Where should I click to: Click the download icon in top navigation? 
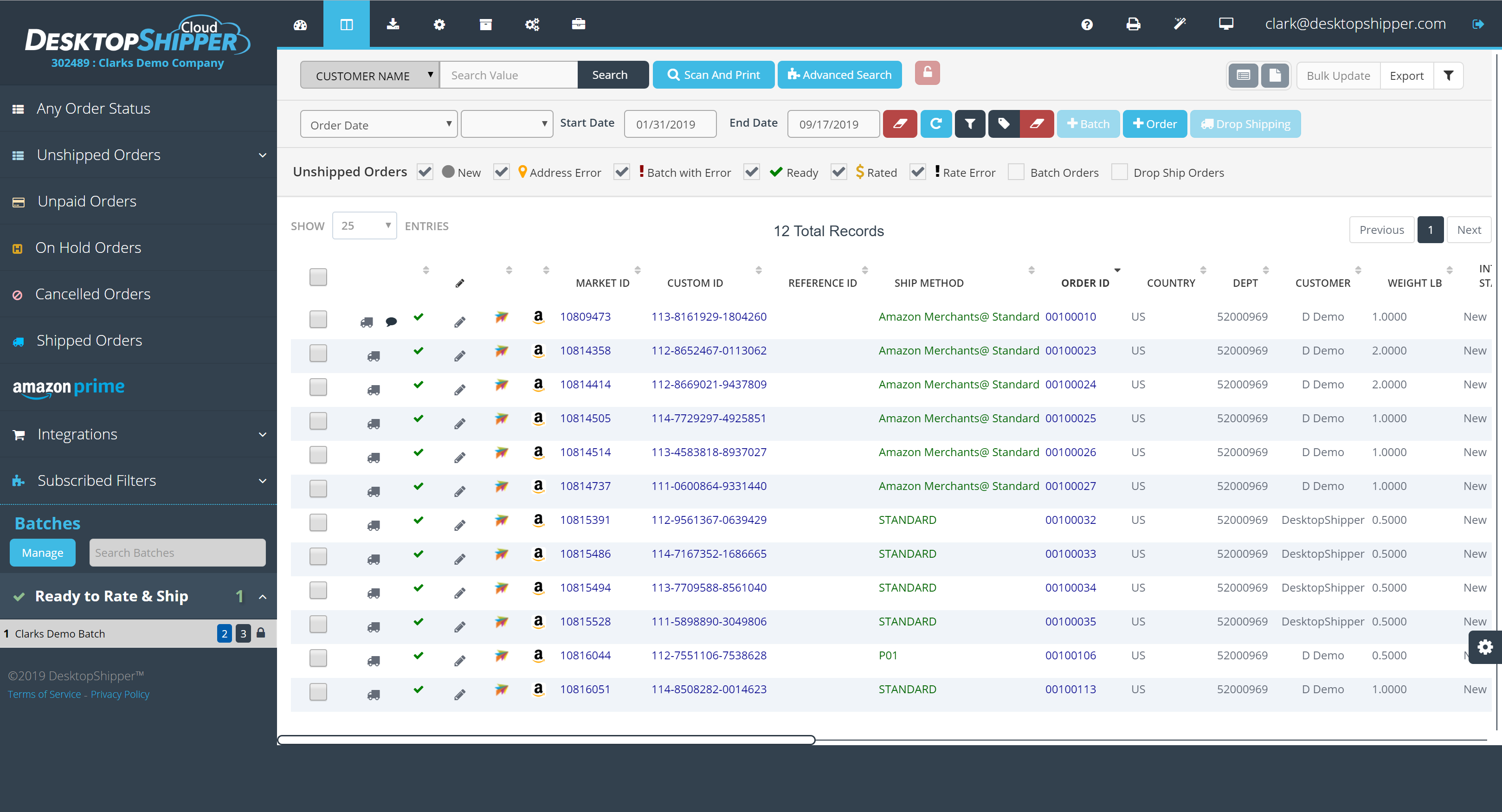[393, 25]
